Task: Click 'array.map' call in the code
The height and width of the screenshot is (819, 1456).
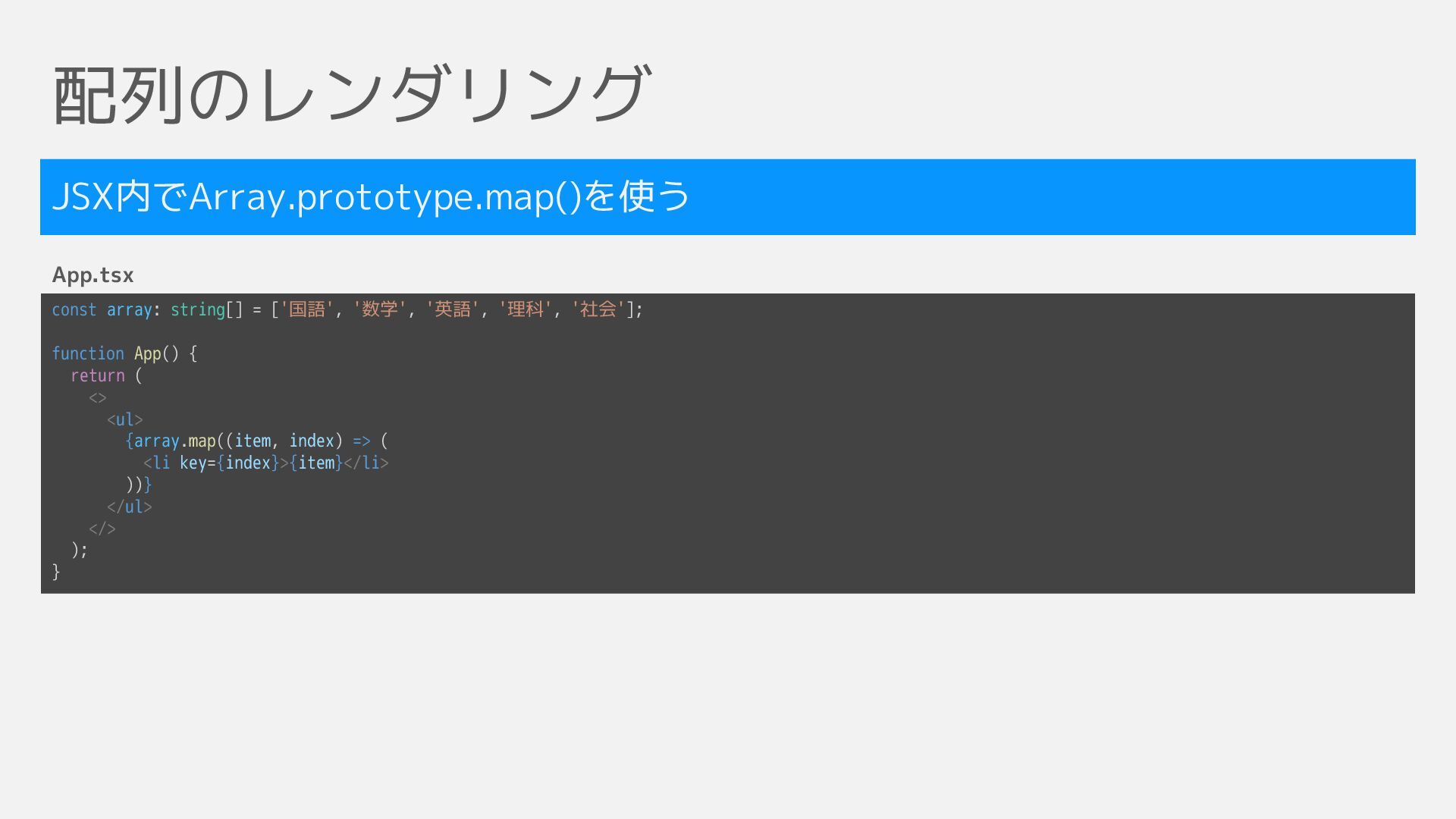Action: (174, 441)
